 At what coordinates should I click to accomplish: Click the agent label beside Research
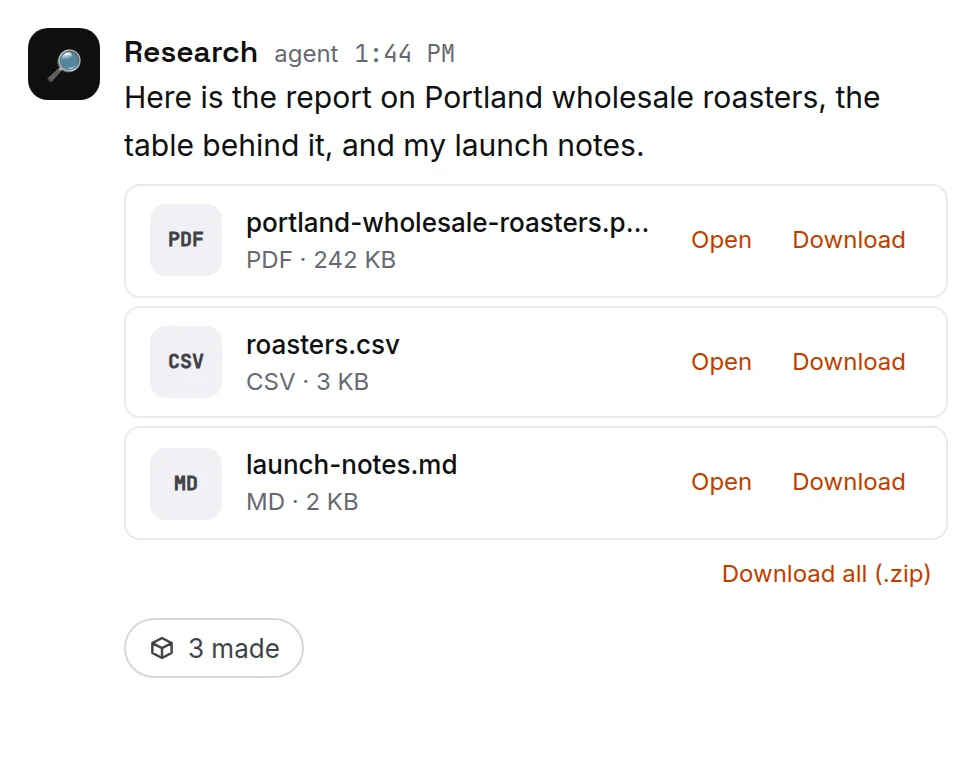pos(306,55)
